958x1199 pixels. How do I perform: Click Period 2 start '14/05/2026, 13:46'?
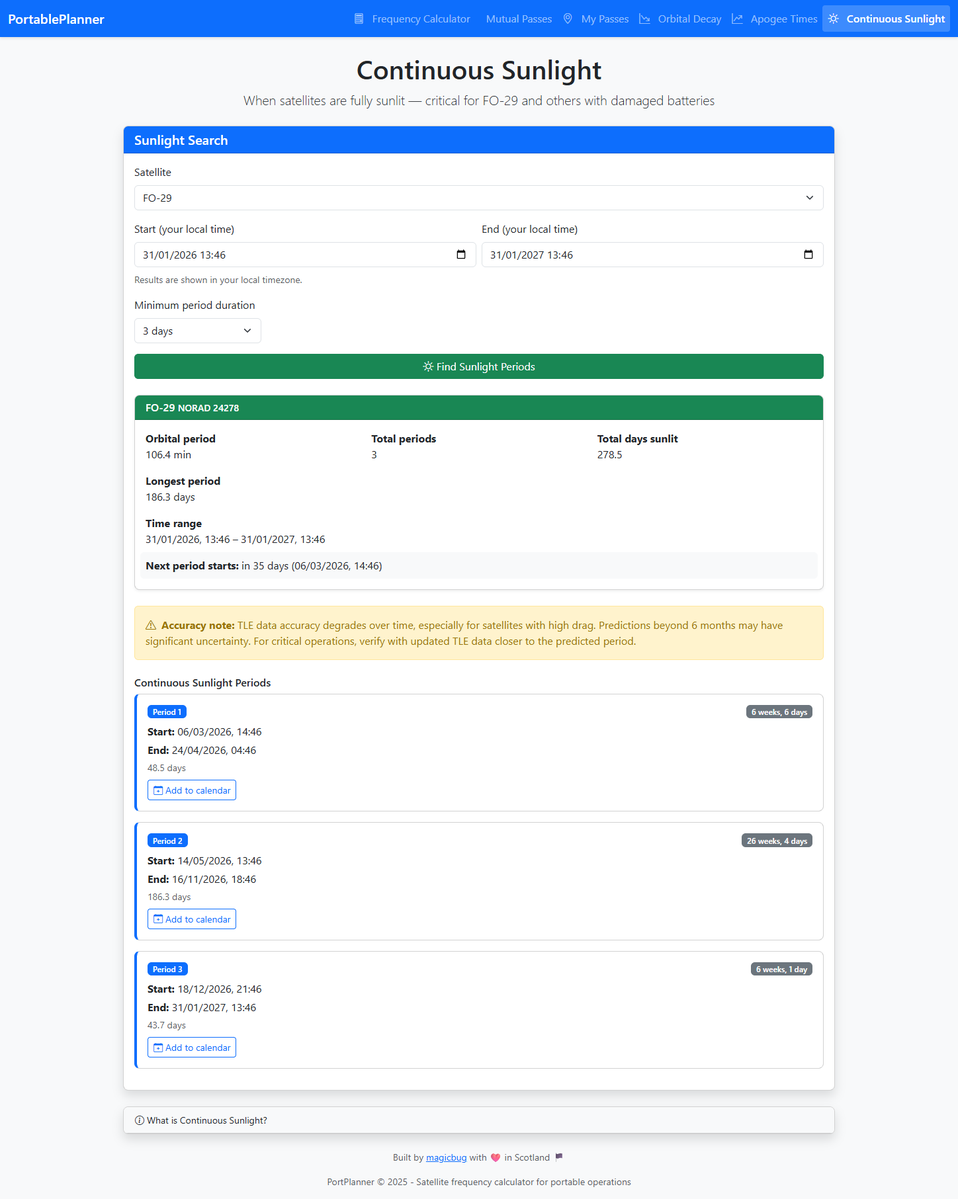tap(219, 861)
